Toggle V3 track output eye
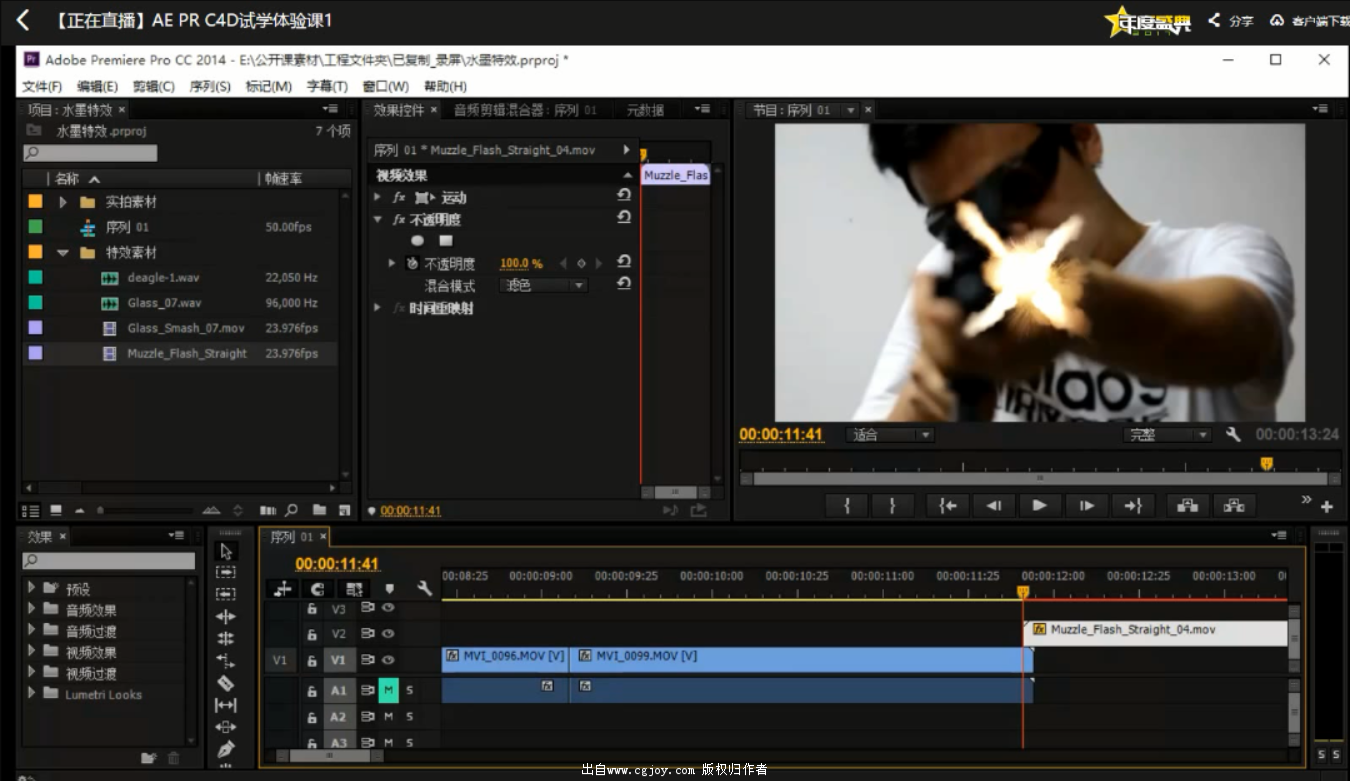1350x781 pixels. [387, 607]
